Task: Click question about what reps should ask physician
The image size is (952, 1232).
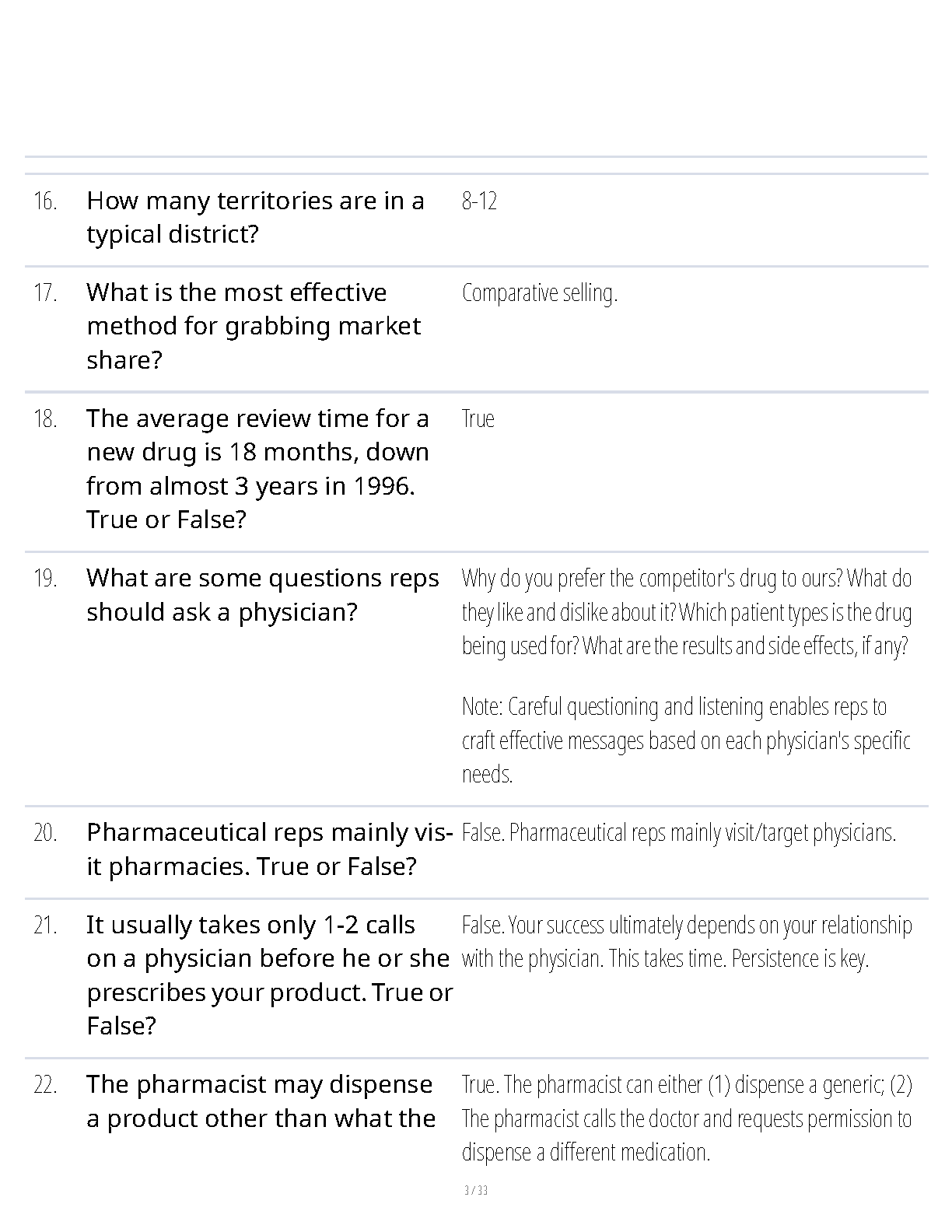Action: tap(263, 595)
